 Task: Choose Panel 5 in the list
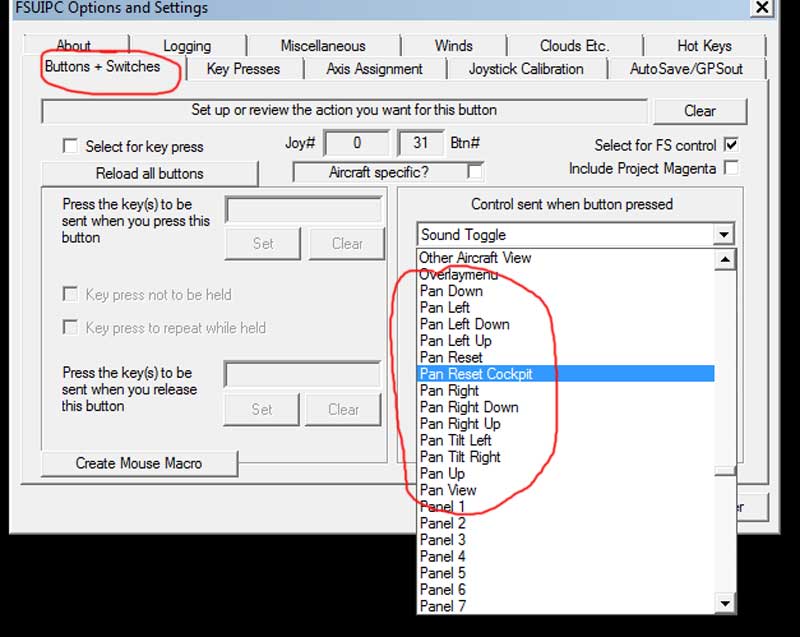tap(565, 573)
